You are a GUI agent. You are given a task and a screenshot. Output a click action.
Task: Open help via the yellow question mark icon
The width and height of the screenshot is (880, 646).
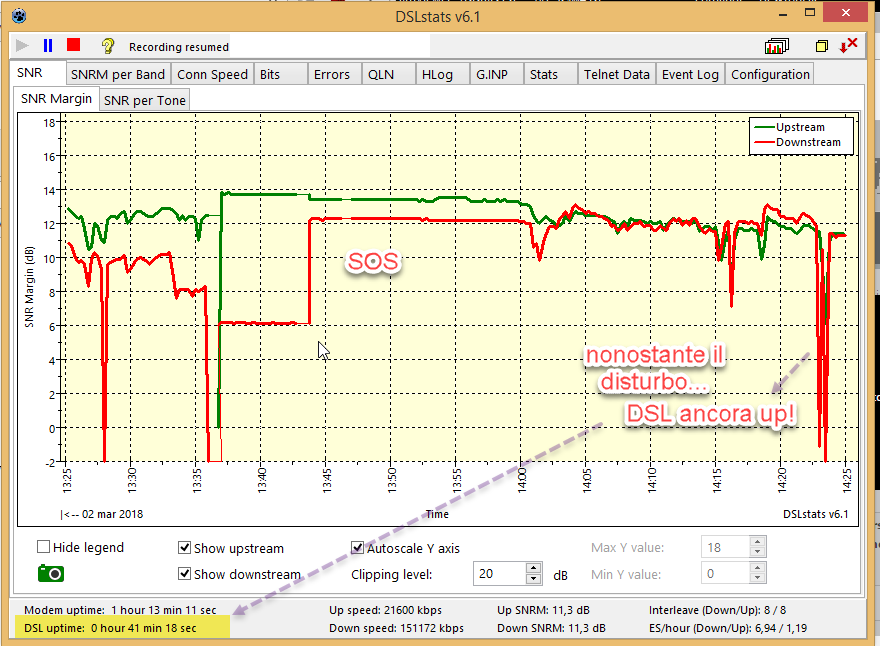pyautogui.click(x=108, y=46)
